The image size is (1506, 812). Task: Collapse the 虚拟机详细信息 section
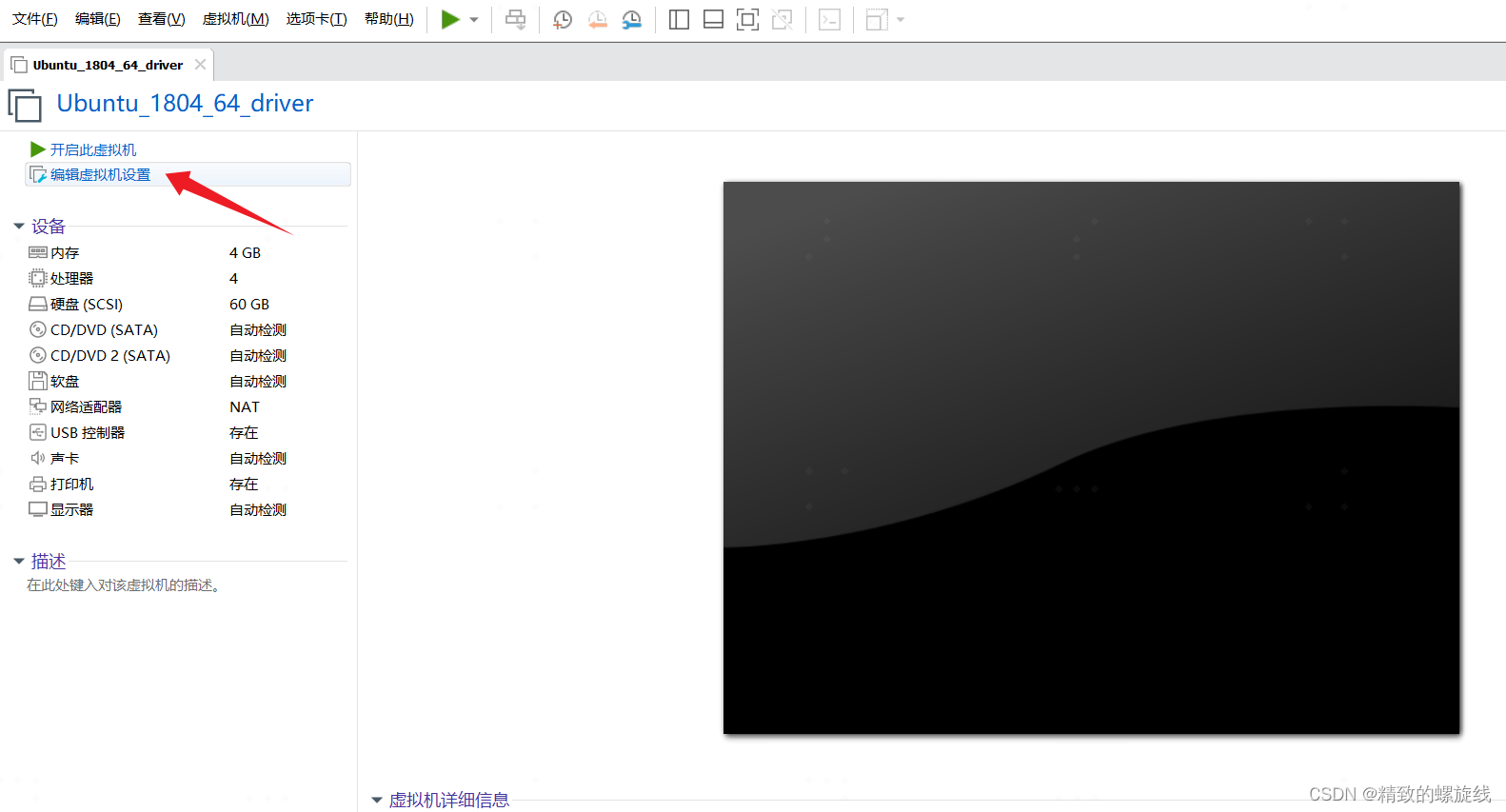[x=377, y=801]
